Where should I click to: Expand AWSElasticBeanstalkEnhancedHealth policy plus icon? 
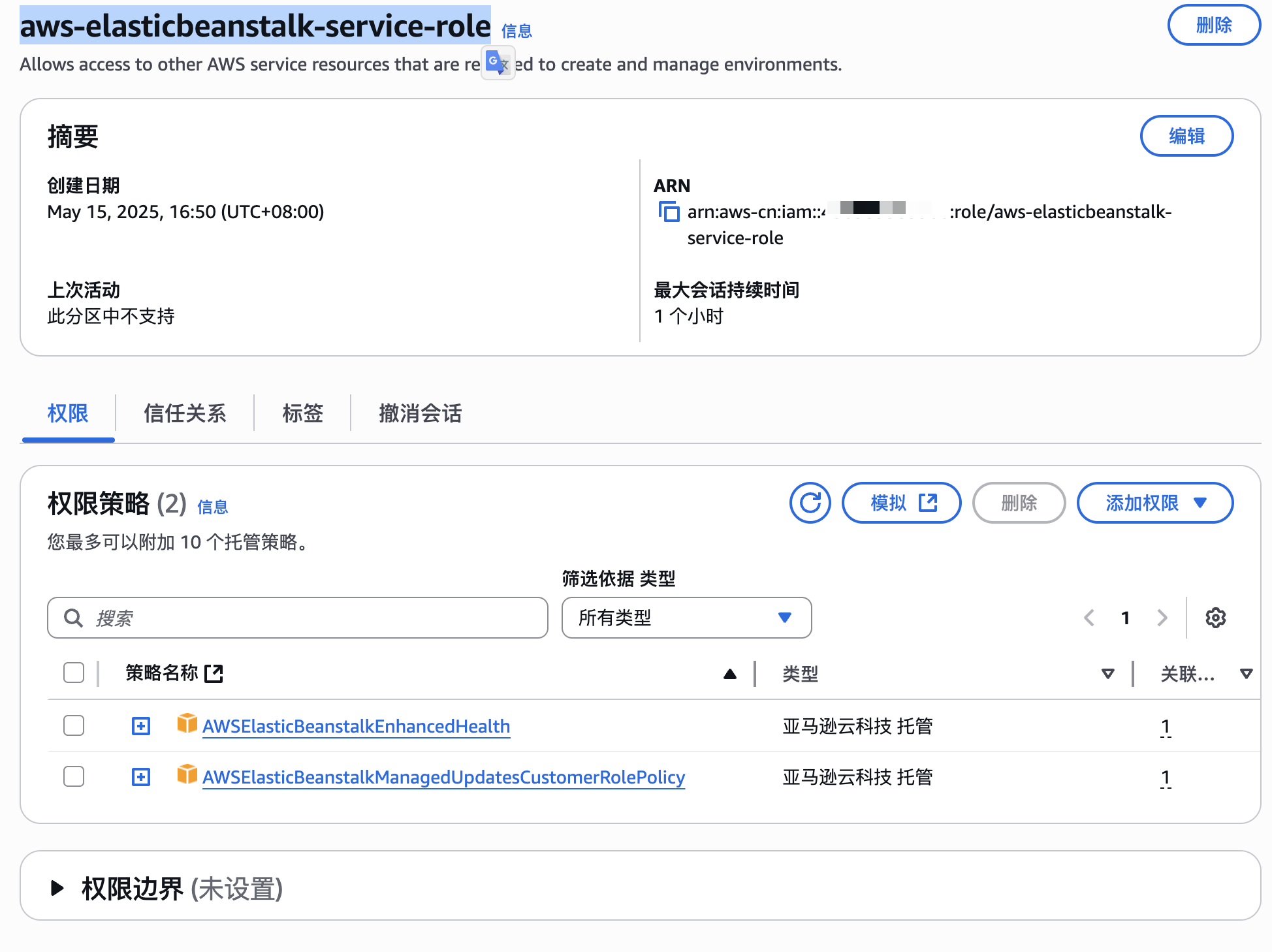pyautogui.click(x=141, y=726)
